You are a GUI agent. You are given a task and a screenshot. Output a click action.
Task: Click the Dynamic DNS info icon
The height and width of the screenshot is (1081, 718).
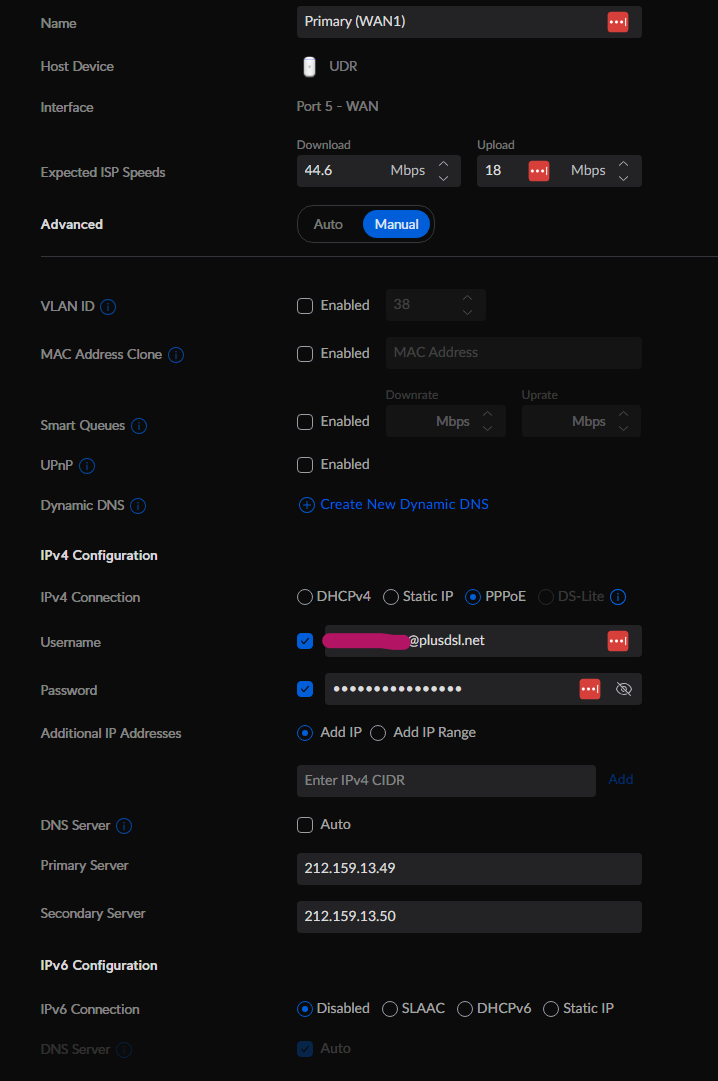(x=139, y=506)
